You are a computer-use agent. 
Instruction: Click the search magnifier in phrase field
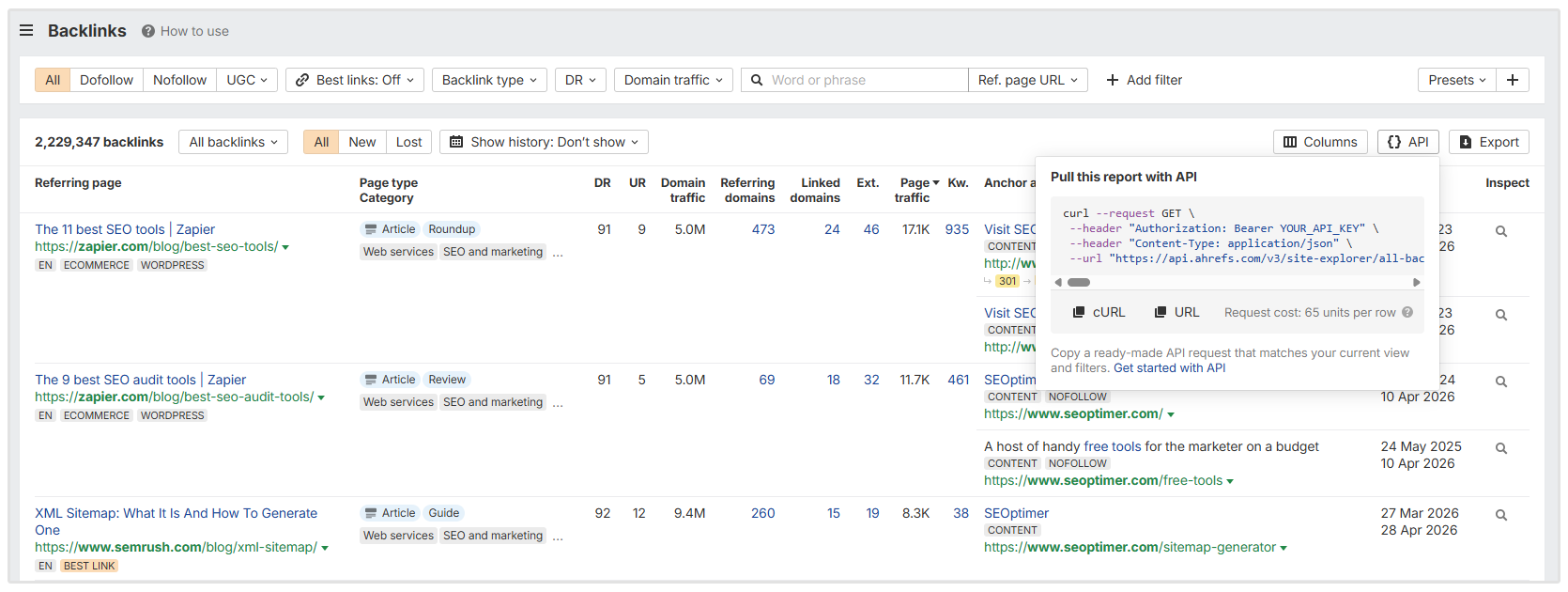click(757, 80)
